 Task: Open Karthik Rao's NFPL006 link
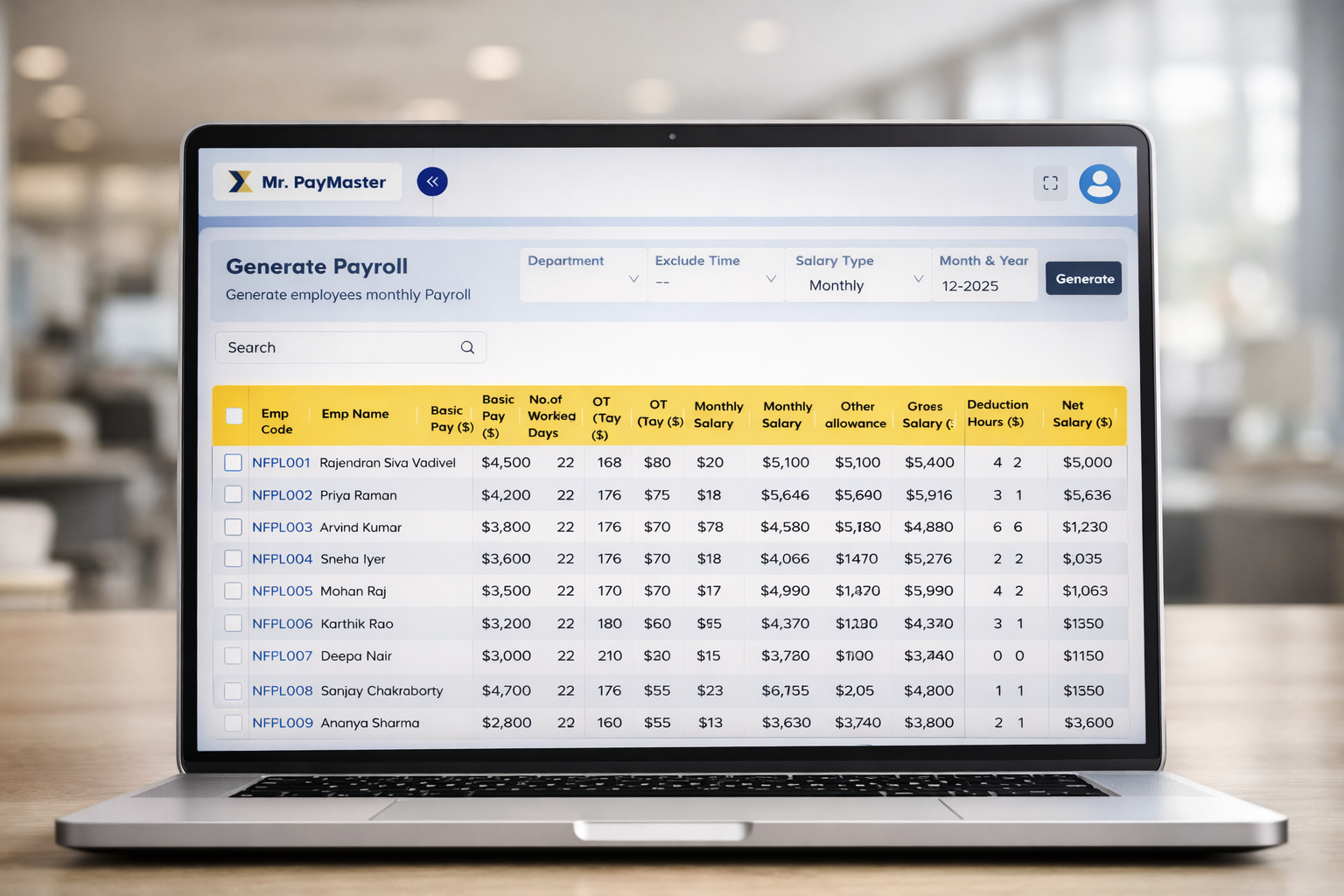(x=282, y=623)
